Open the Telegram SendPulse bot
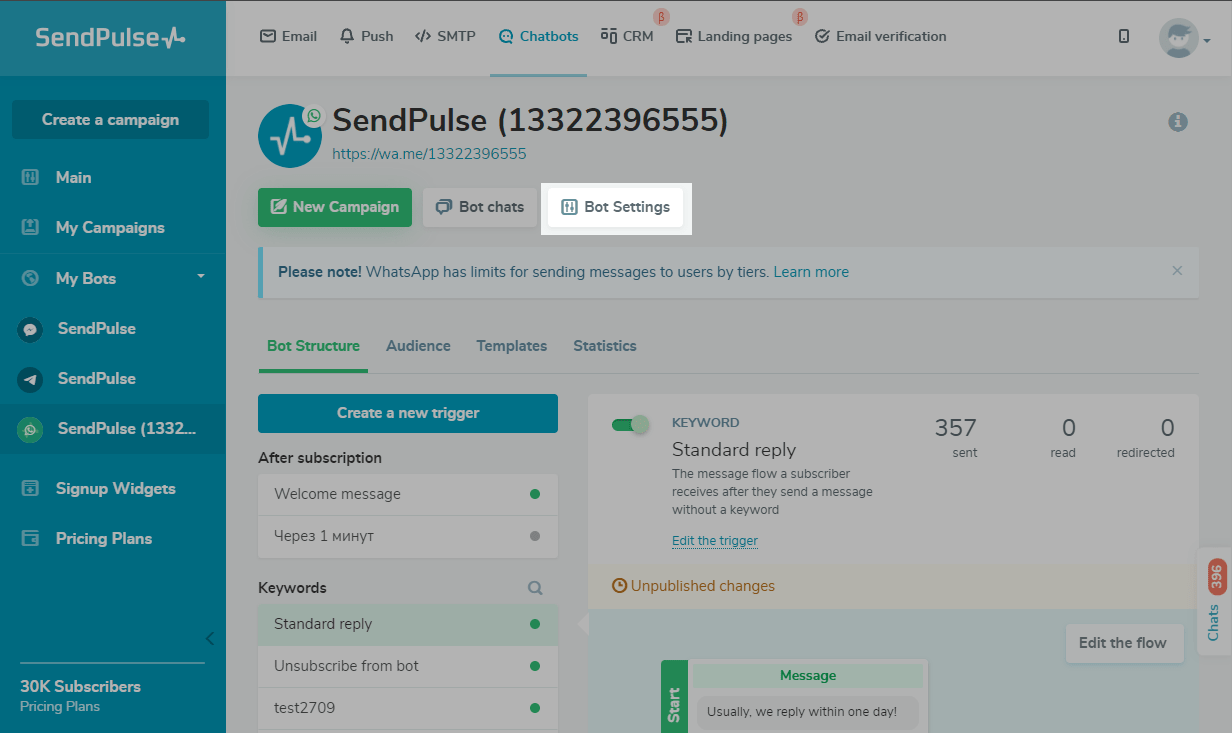The height and width of the screenshot is (733, 1232). point(96,378)
